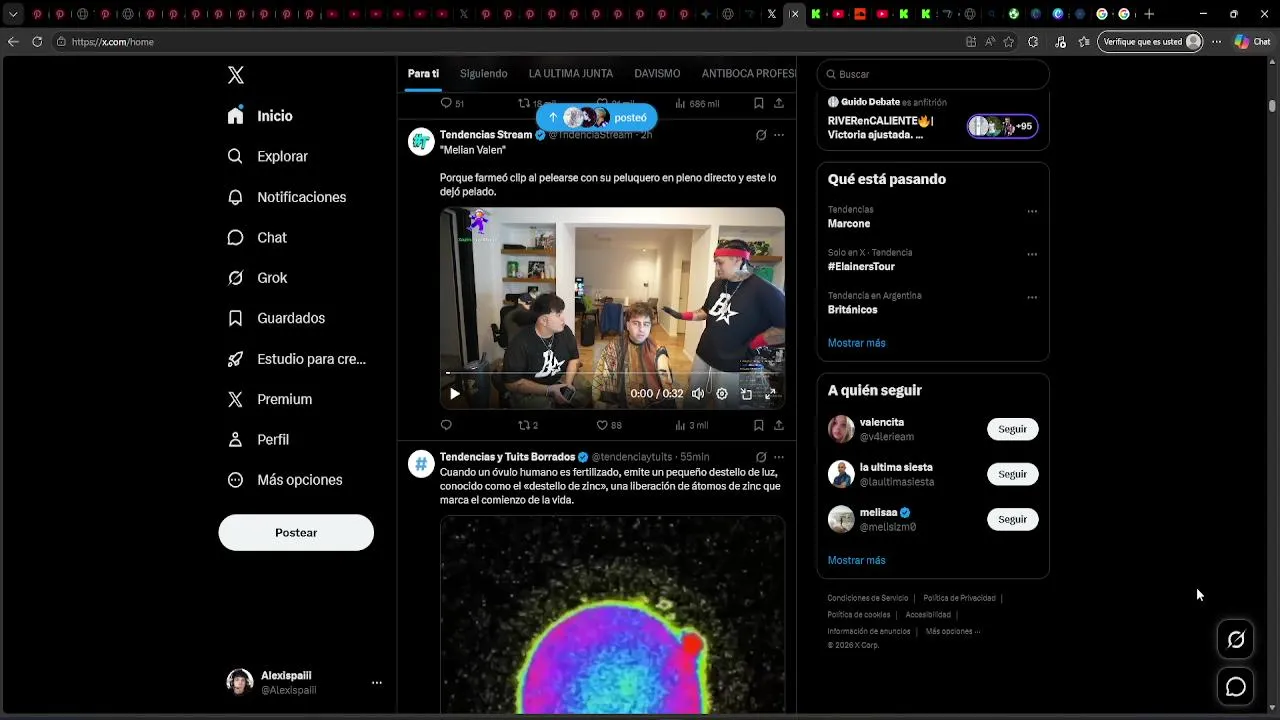Reply to Tendencias Stream post
This screenshot has height=720, width=1280.
[x=446, y=425]
